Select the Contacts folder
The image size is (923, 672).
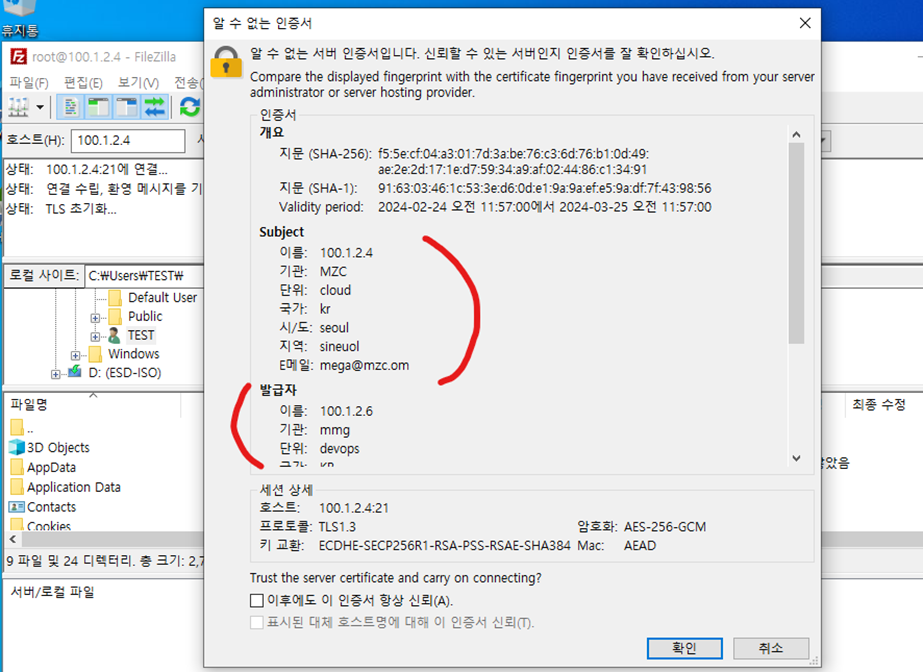51,507
